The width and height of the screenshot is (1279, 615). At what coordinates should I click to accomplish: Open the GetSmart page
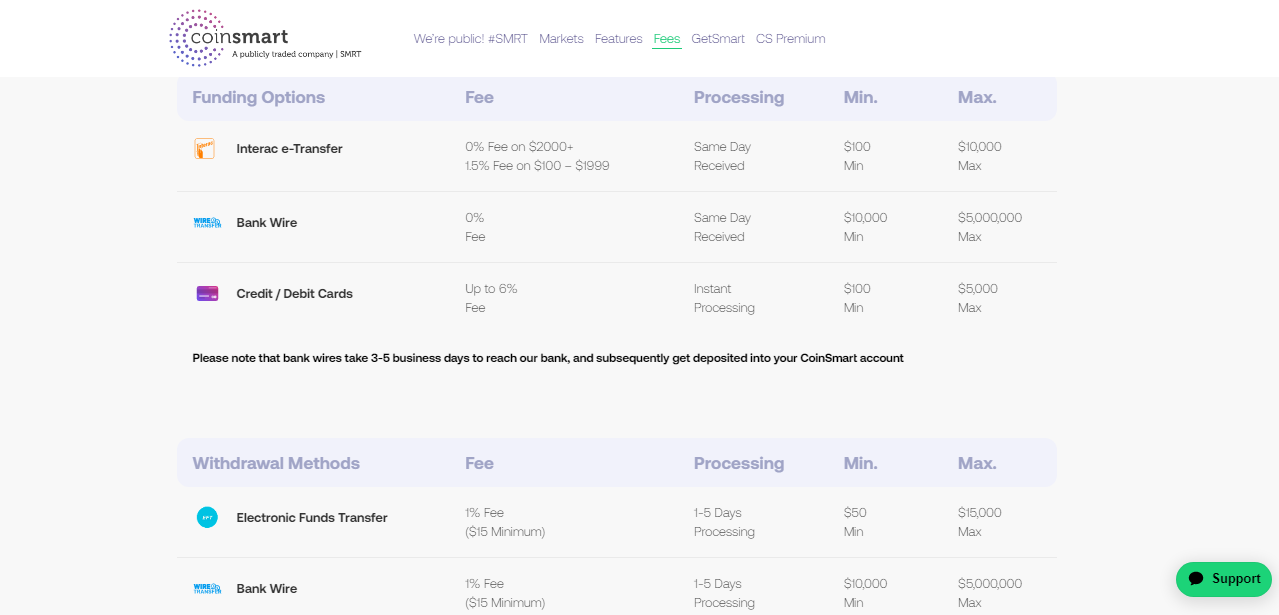click(718, 39)
